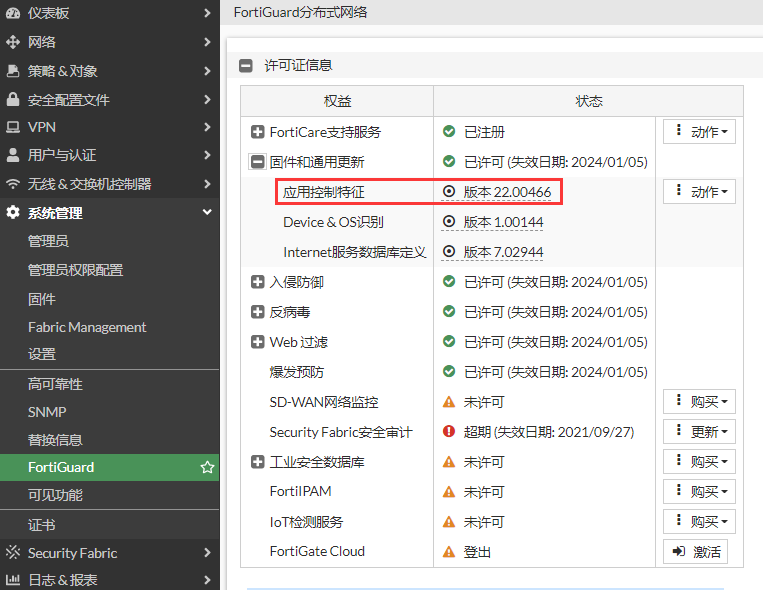This screenshot has height=590, width=763.
Task: Open the 动作 dropdown for FortiCare支持服务
Action: click(699, 132)
